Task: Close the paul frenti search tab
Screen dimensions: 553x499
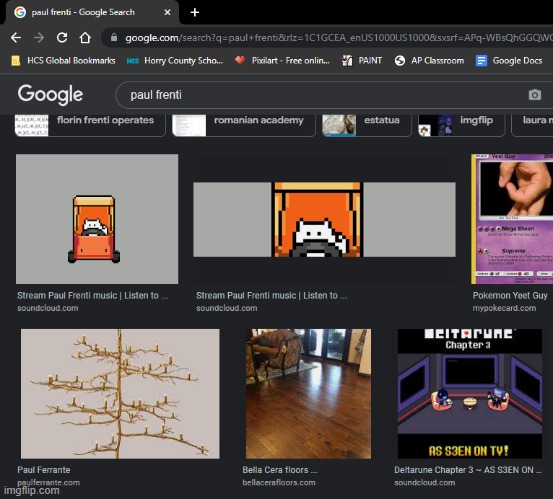Action: [168, 12]
